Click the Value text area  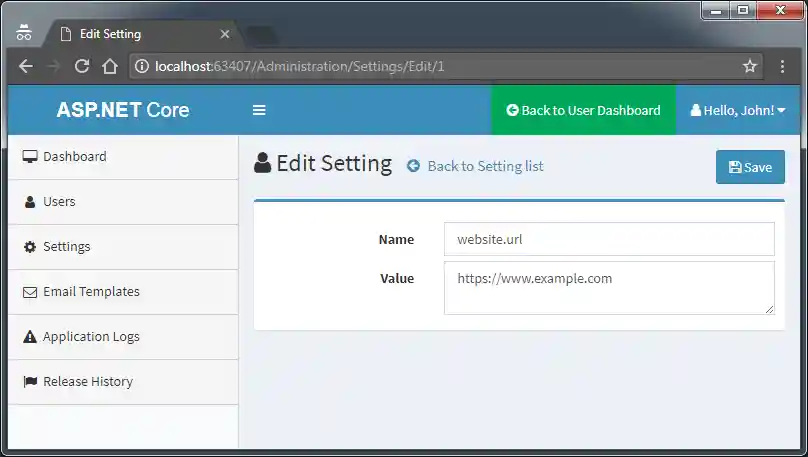click(x=609, y=288)
